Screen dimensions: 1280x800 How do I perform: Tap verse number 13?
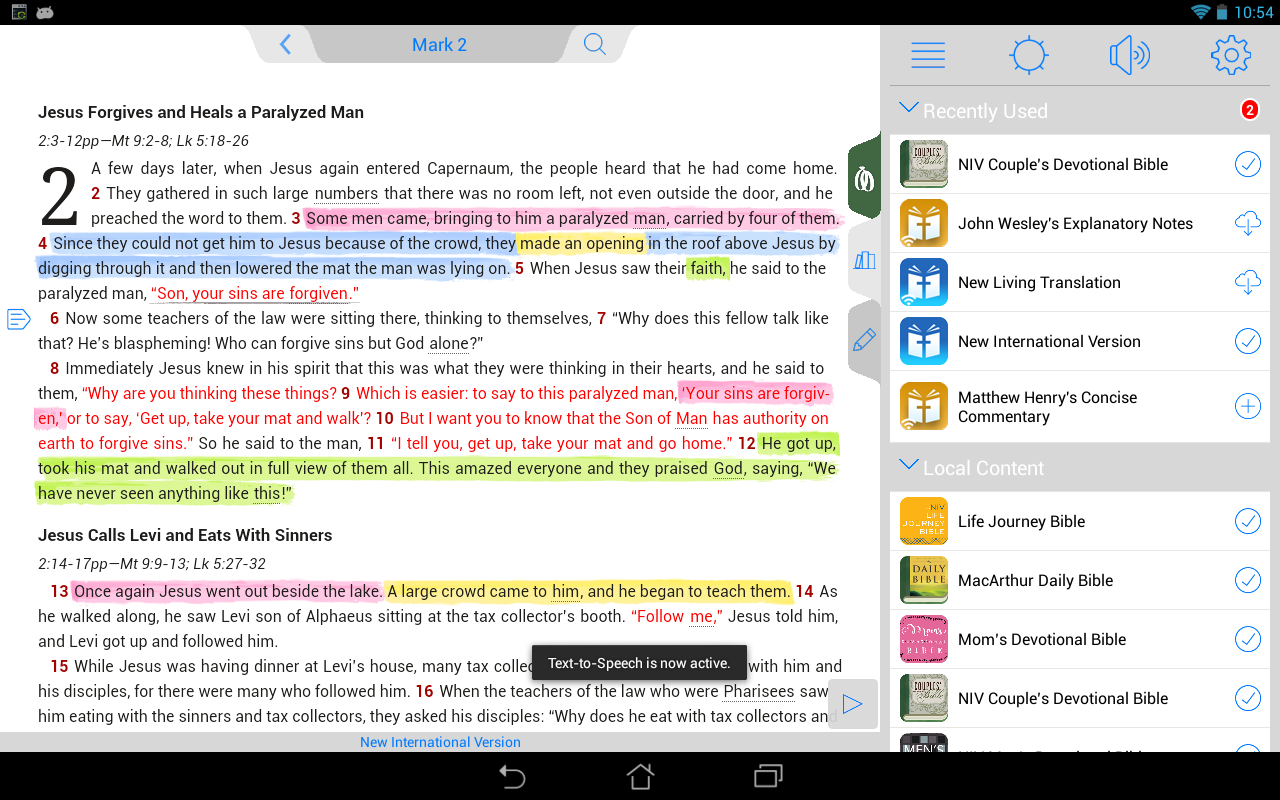point(59,592)
